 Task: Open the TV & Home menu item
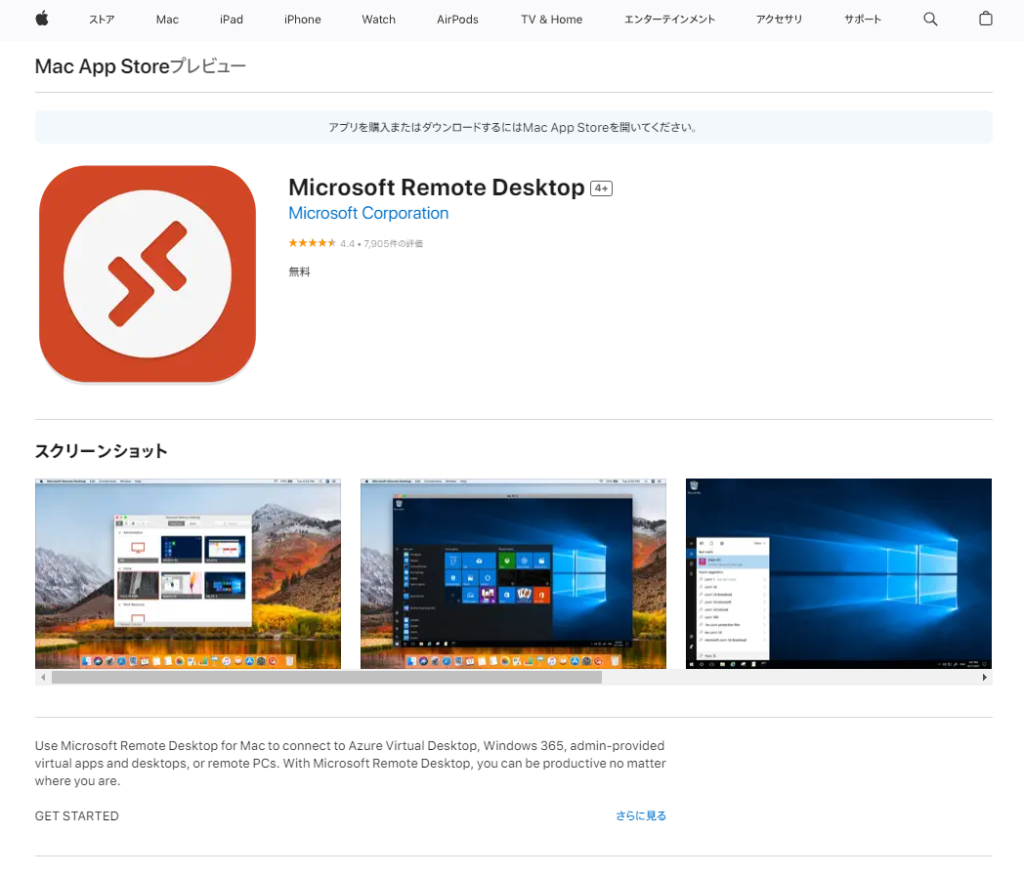click(551, 20)
